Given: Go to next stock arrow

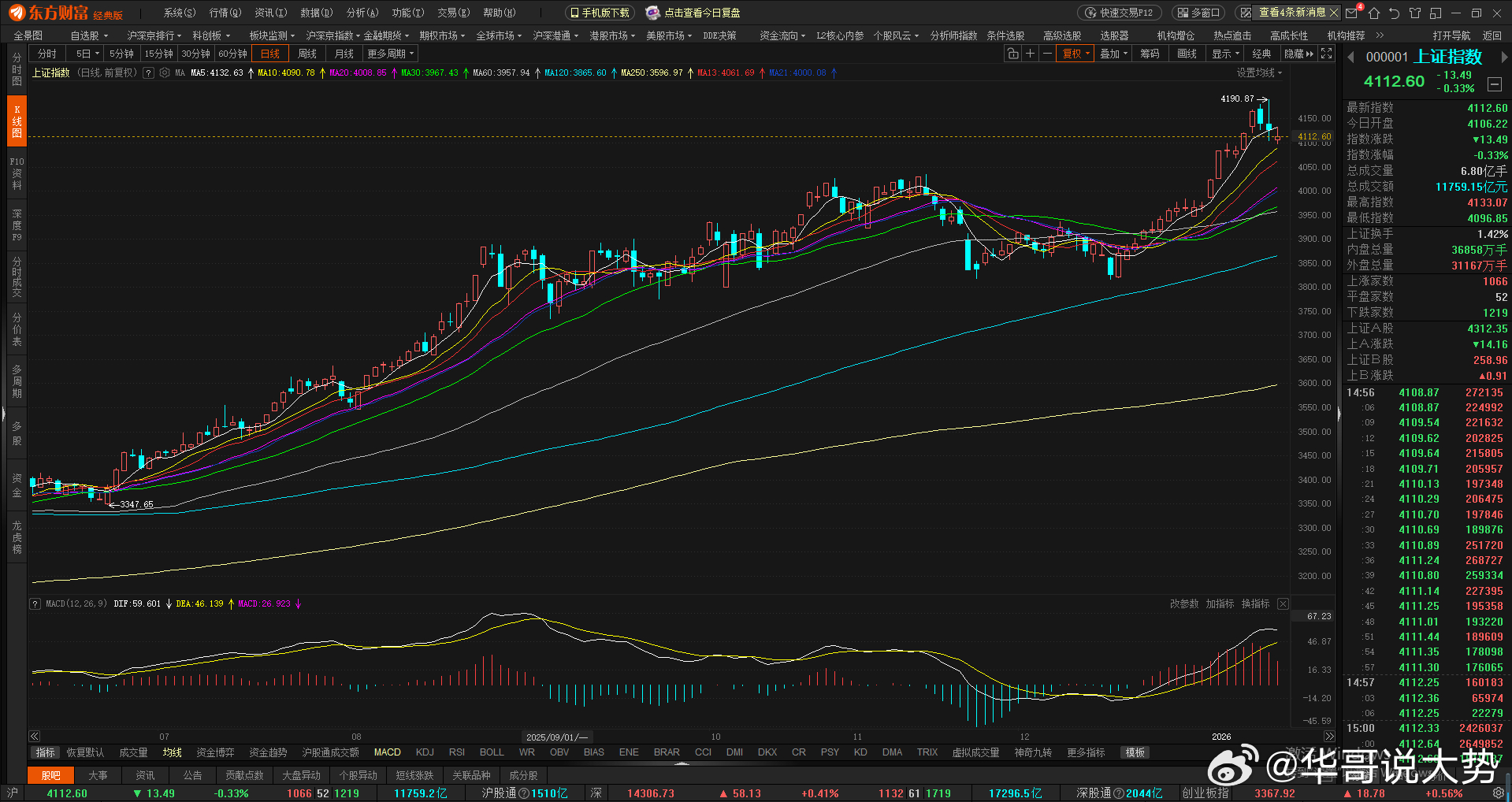Looking at the screenshot, I should tap(1504, 57).
